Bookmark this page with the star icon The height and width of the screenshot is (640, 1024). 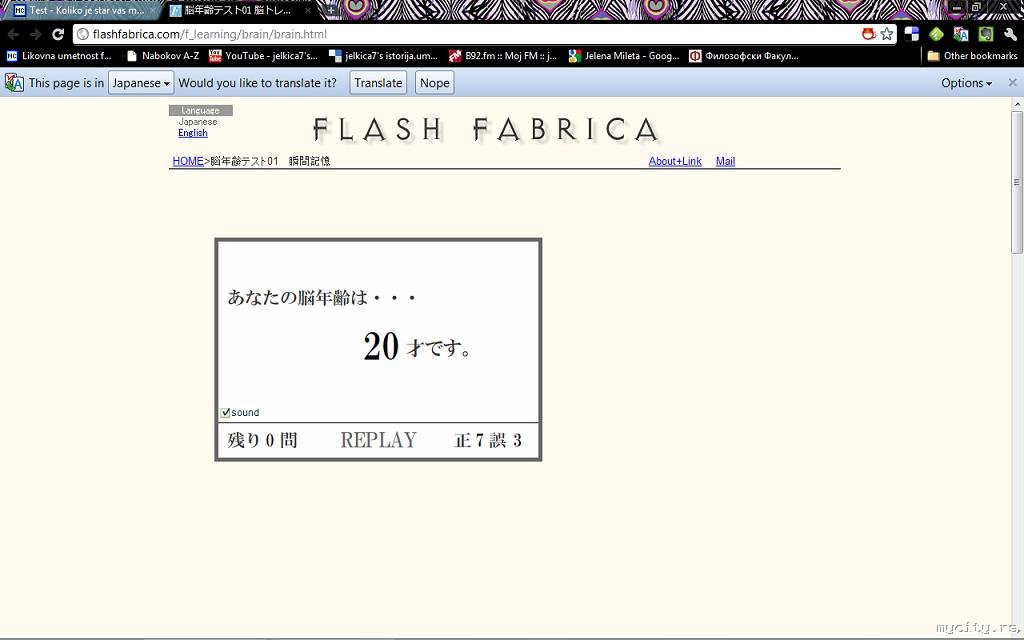(x=886, y=34)
